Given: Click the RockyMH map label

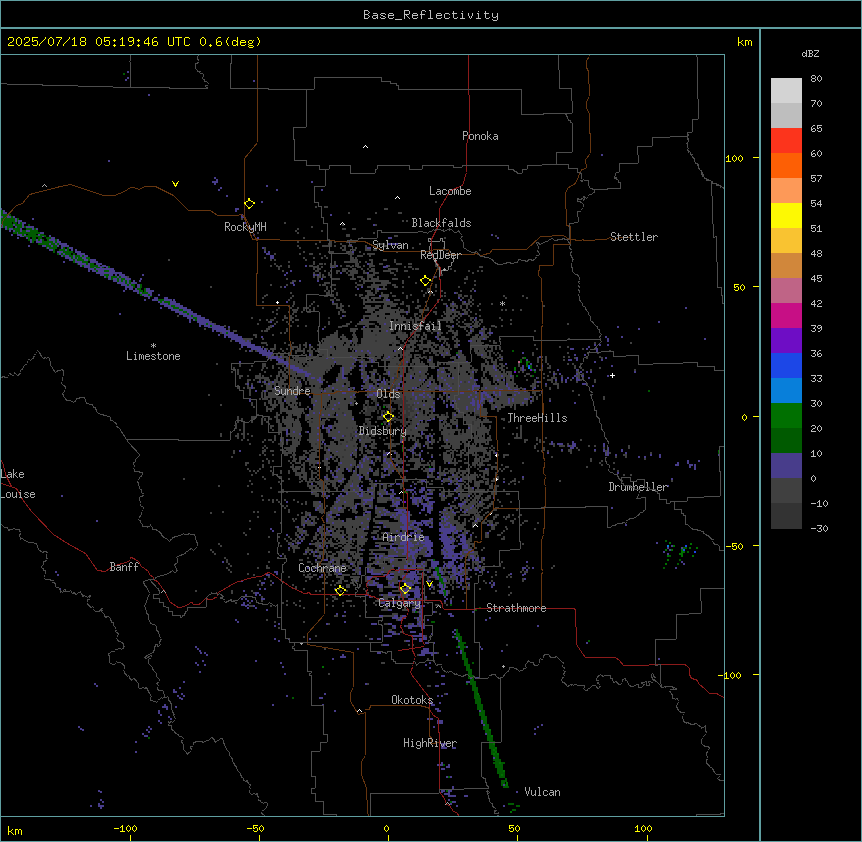Looking at the screenshot, I should 245,226.
